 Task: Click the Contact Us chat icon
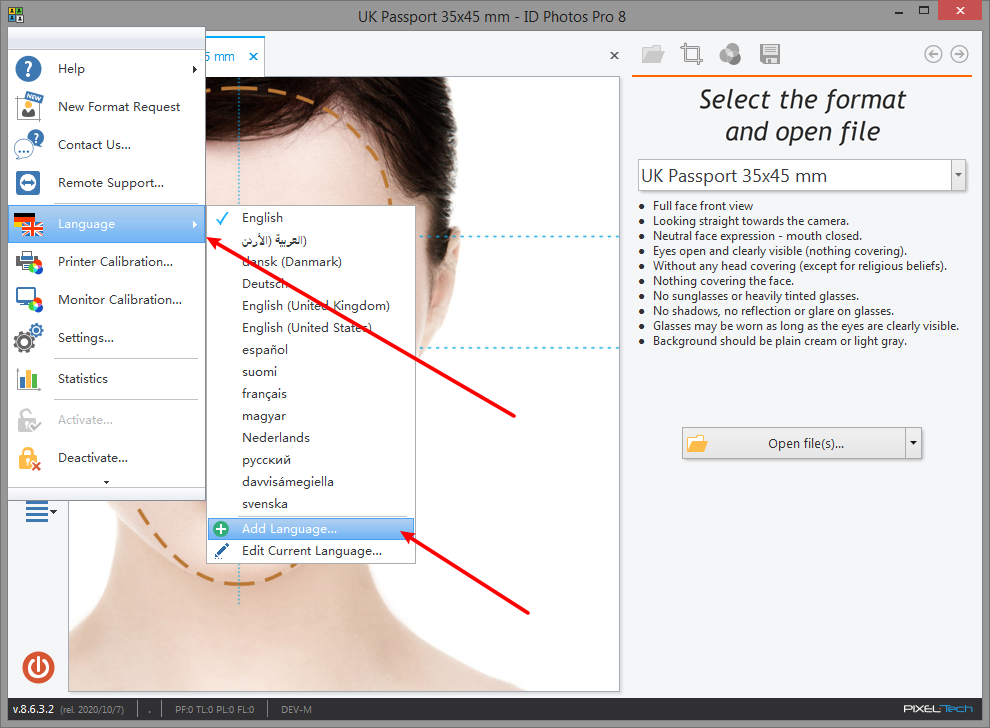(29, 145)
